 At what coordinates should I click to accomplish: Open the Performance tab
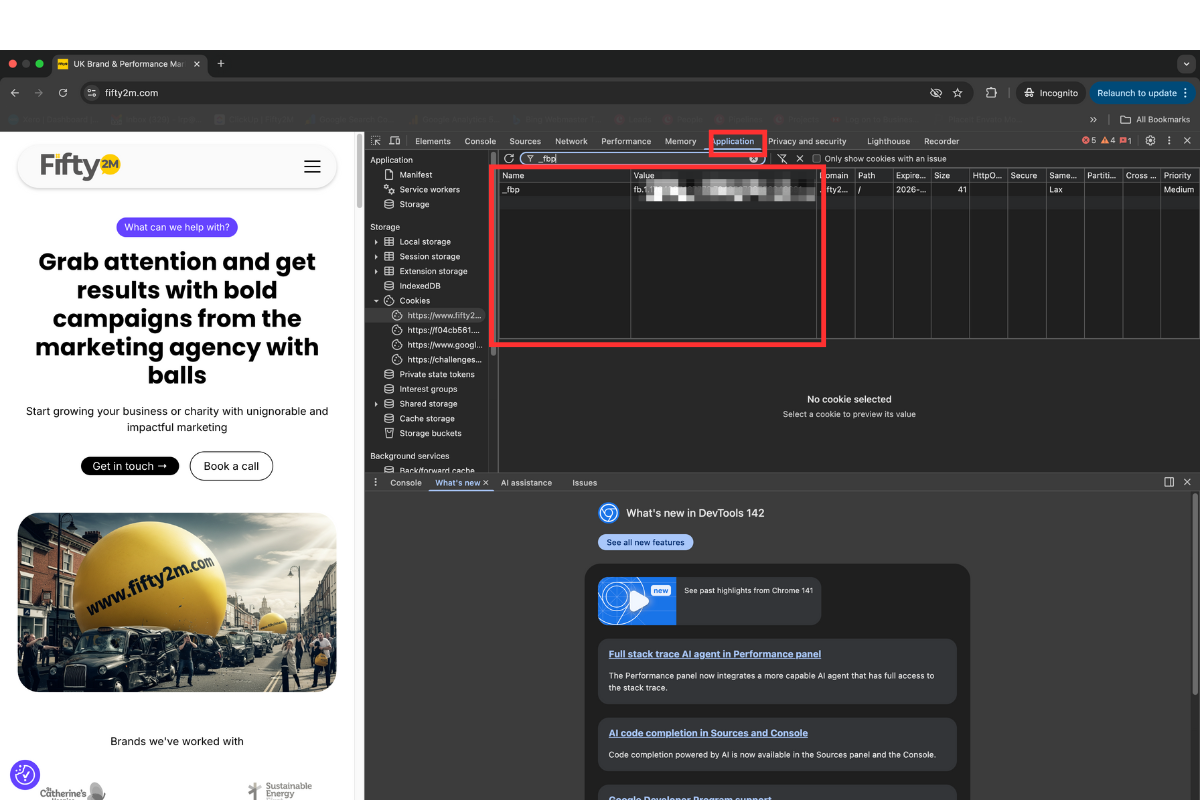pos(626,141)
